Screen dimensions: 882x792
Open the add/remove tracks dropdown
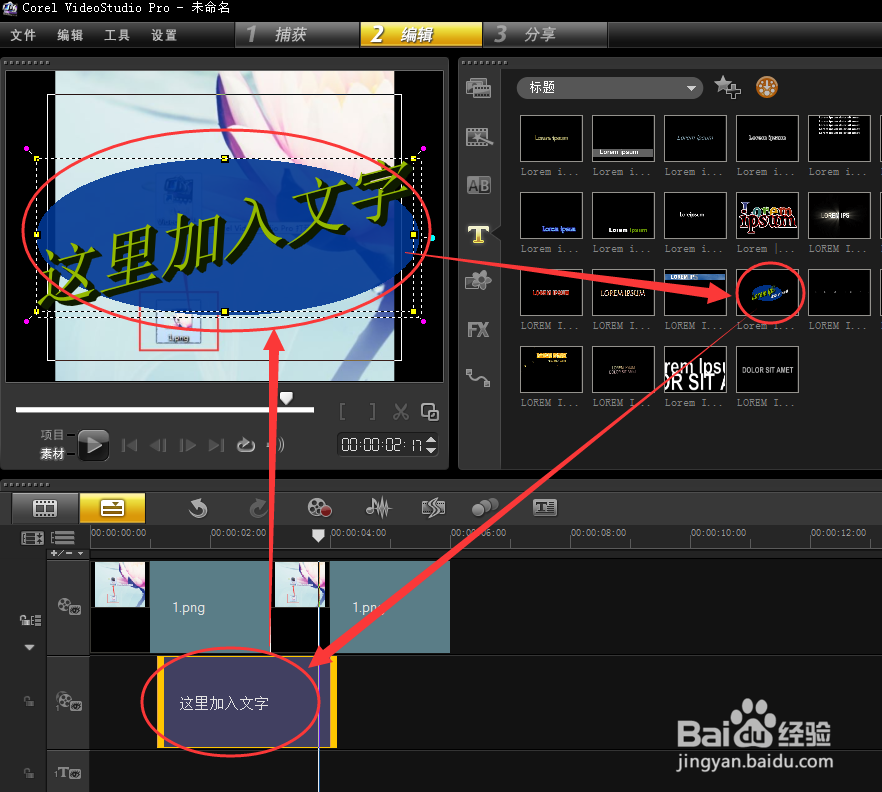click(x=66, y=554)
